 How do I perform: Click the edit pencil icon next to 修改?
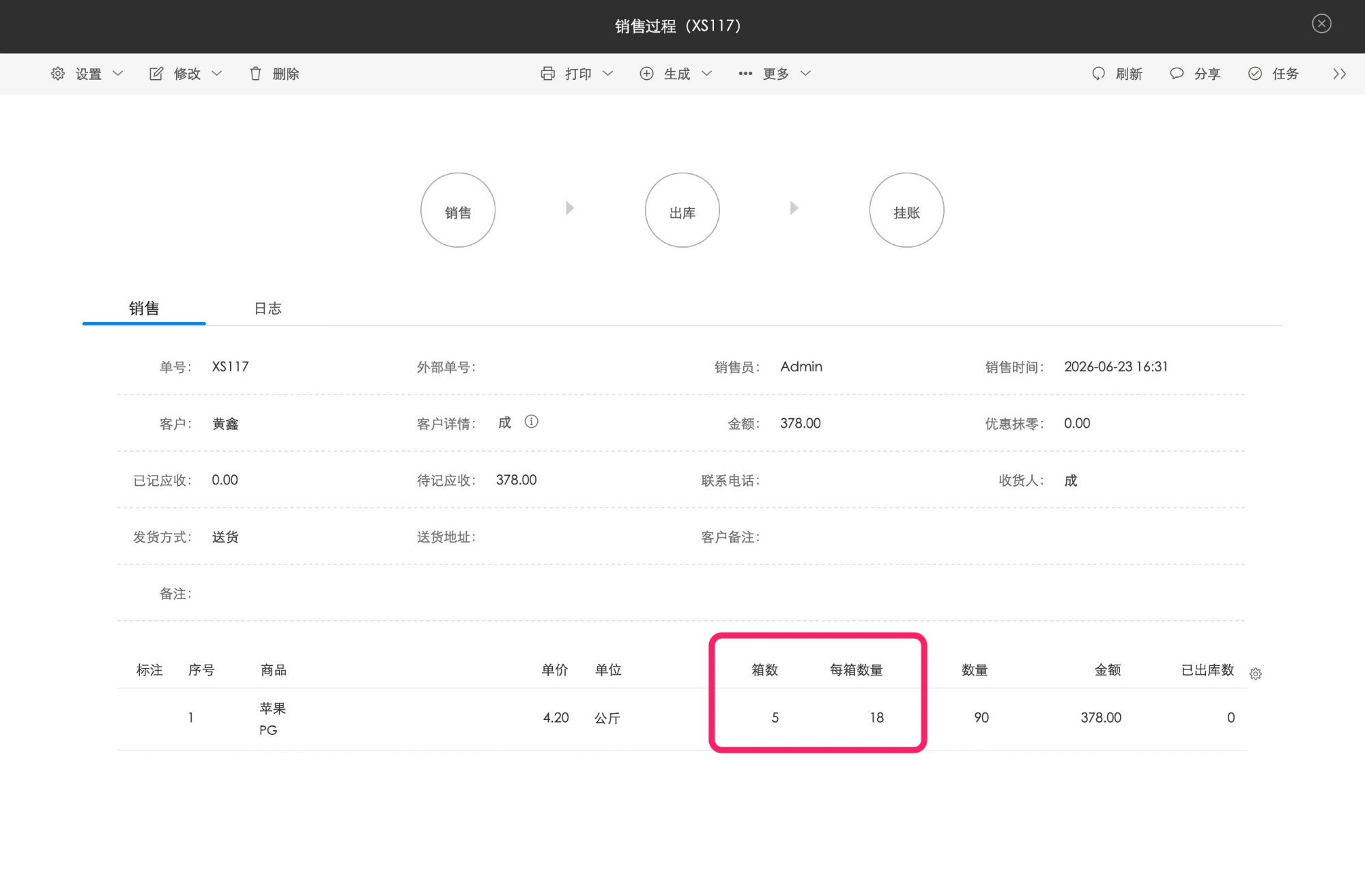click(x=156, y=73)
